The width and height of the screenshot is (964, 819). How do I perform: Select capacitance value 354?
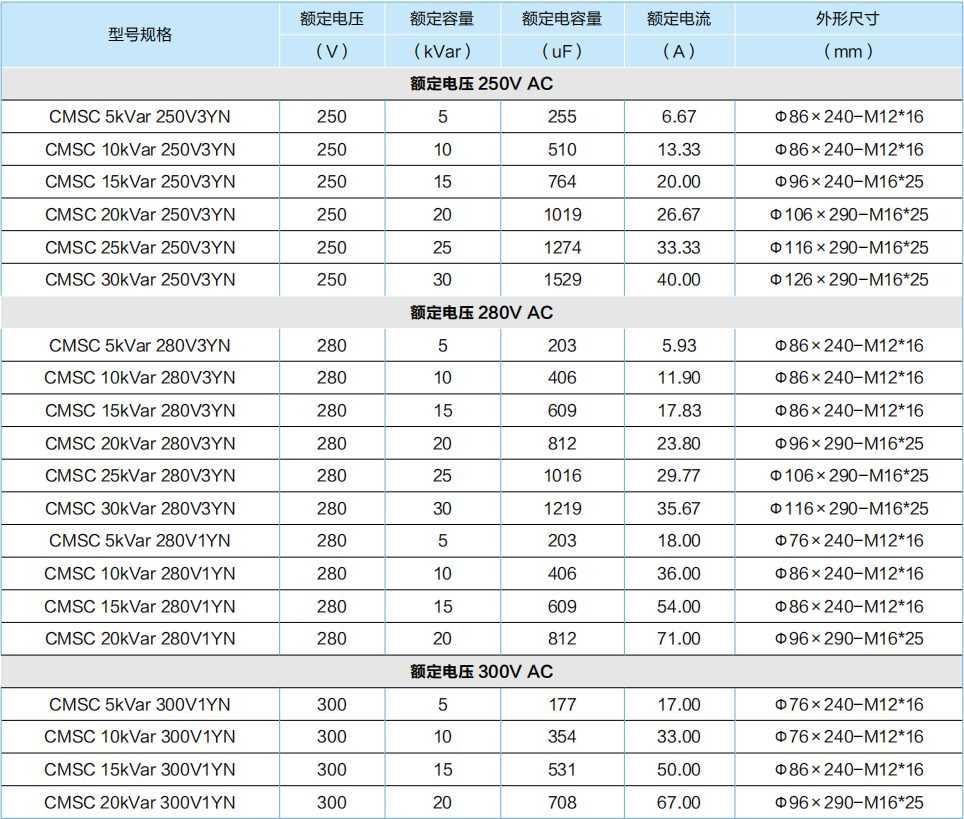click(562, 737)
